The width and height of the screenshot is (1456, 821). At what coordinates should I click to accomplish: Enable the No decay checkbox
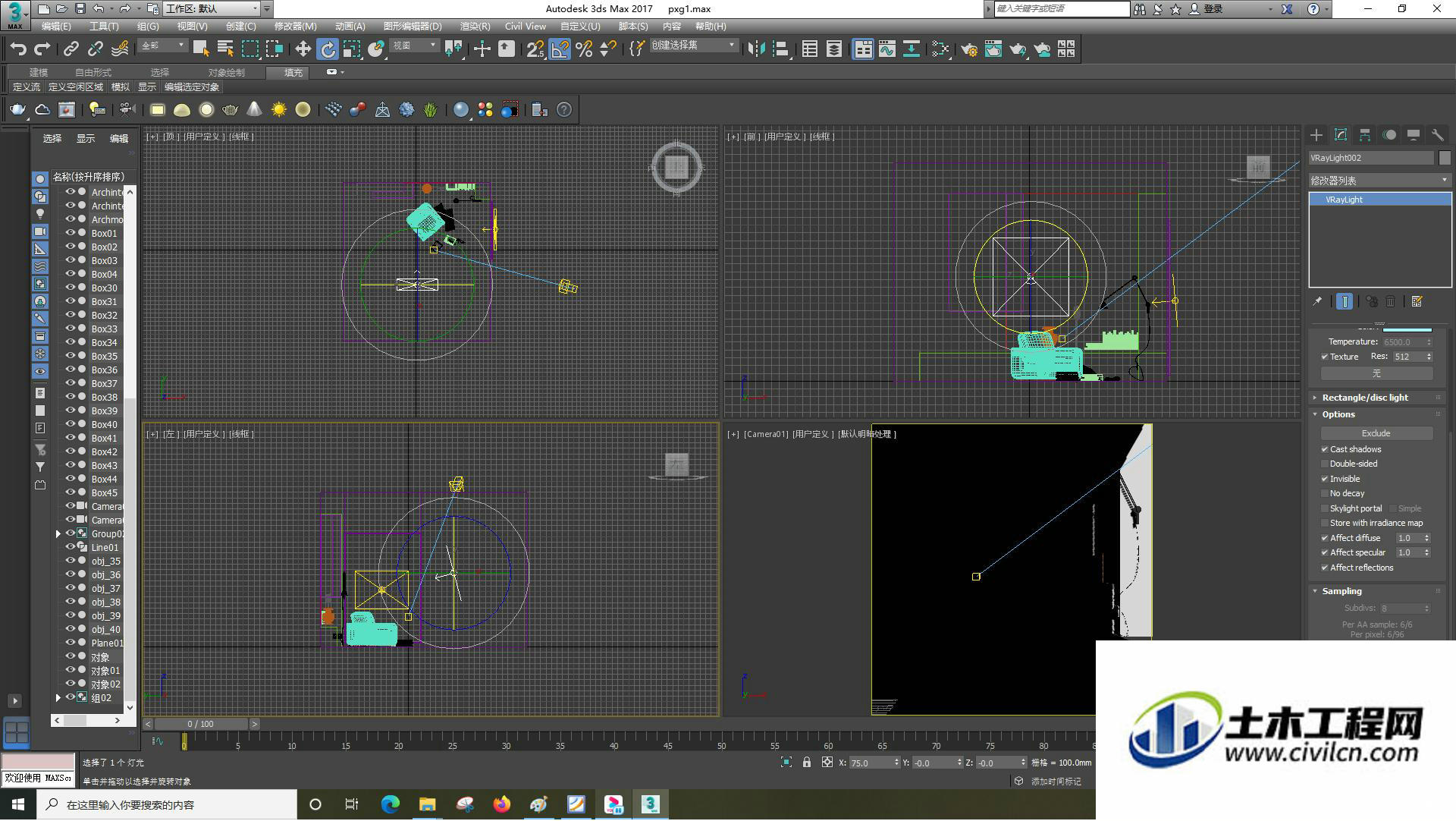tap(1325, 493)
